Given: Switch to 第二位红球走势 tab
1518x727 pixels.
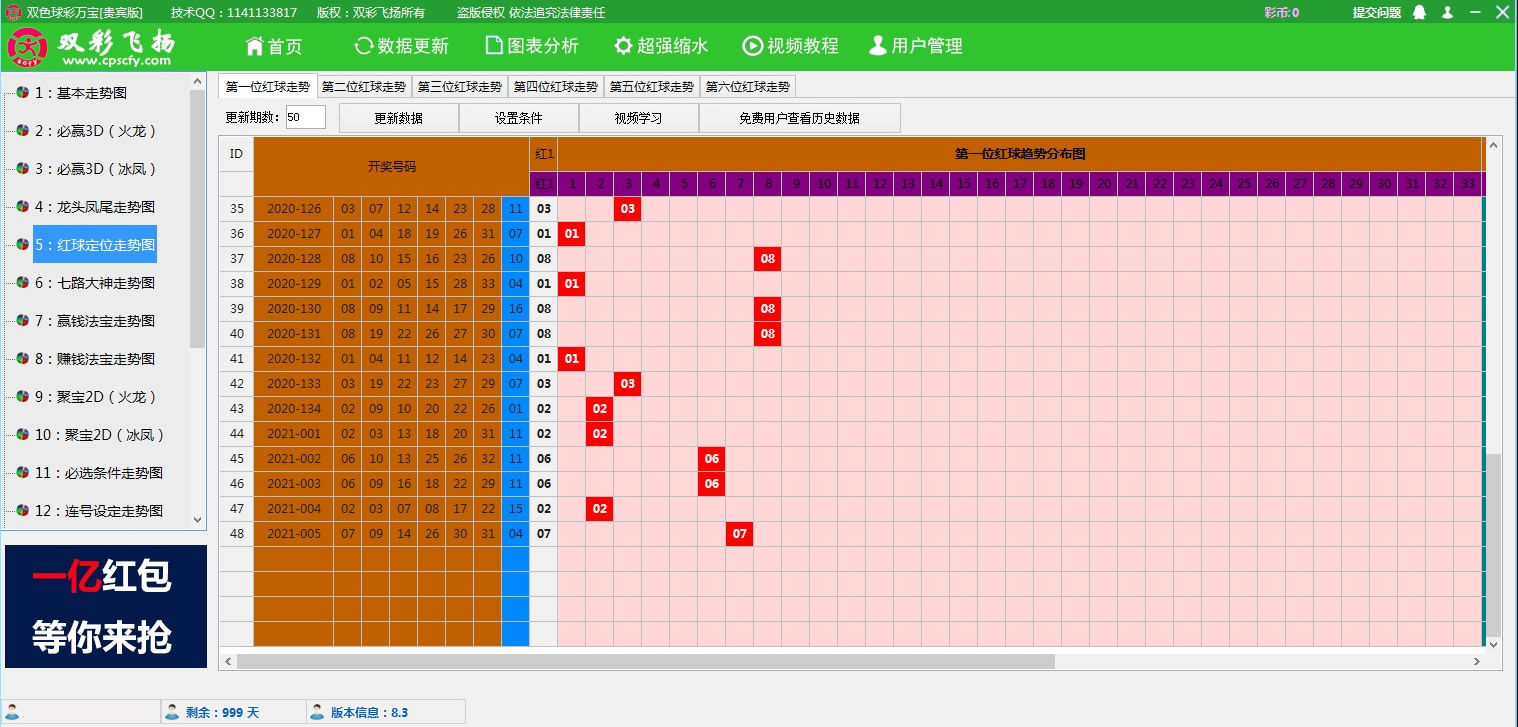Looking at the screenshot, I should 363,86.
